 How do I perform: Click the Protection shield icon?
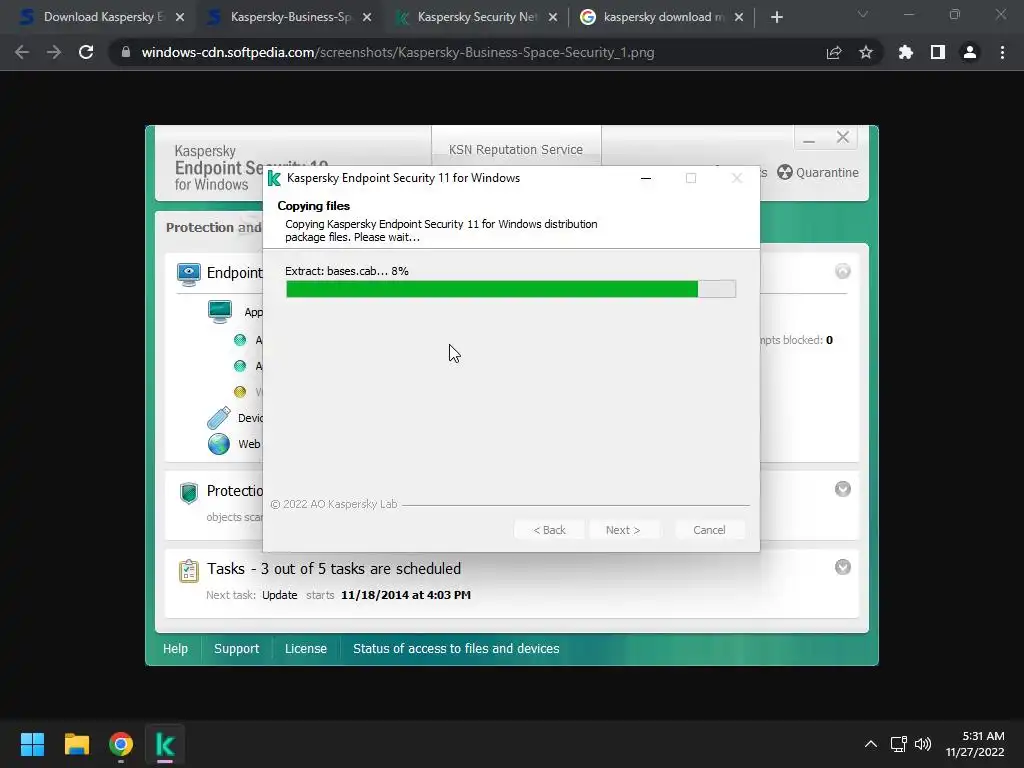point(189,493)
